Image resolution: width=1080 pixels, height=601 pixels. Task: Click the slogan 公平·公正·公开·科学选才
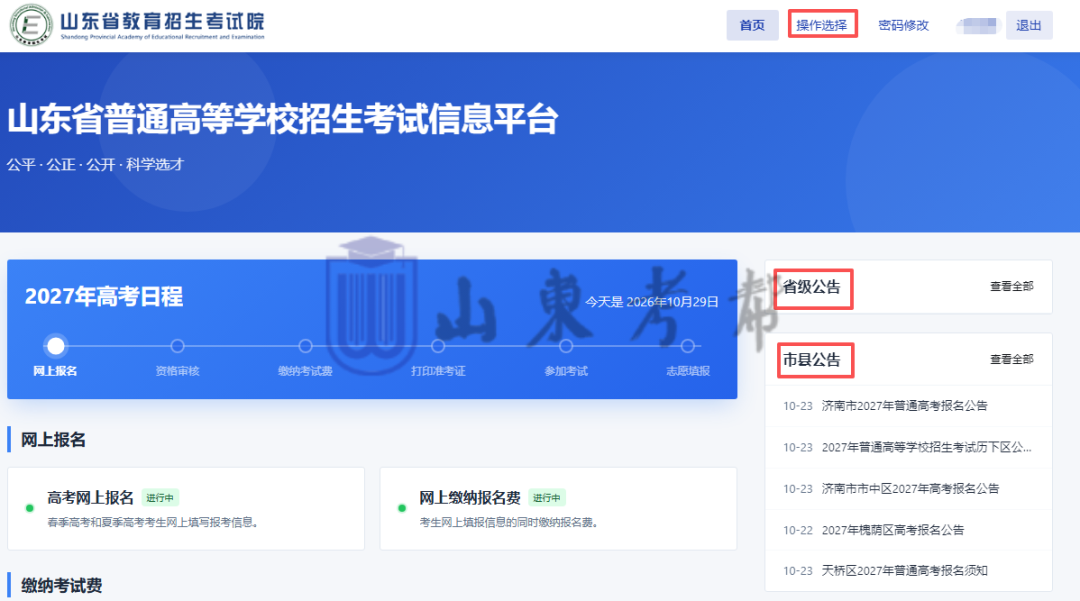pos(96,165)
